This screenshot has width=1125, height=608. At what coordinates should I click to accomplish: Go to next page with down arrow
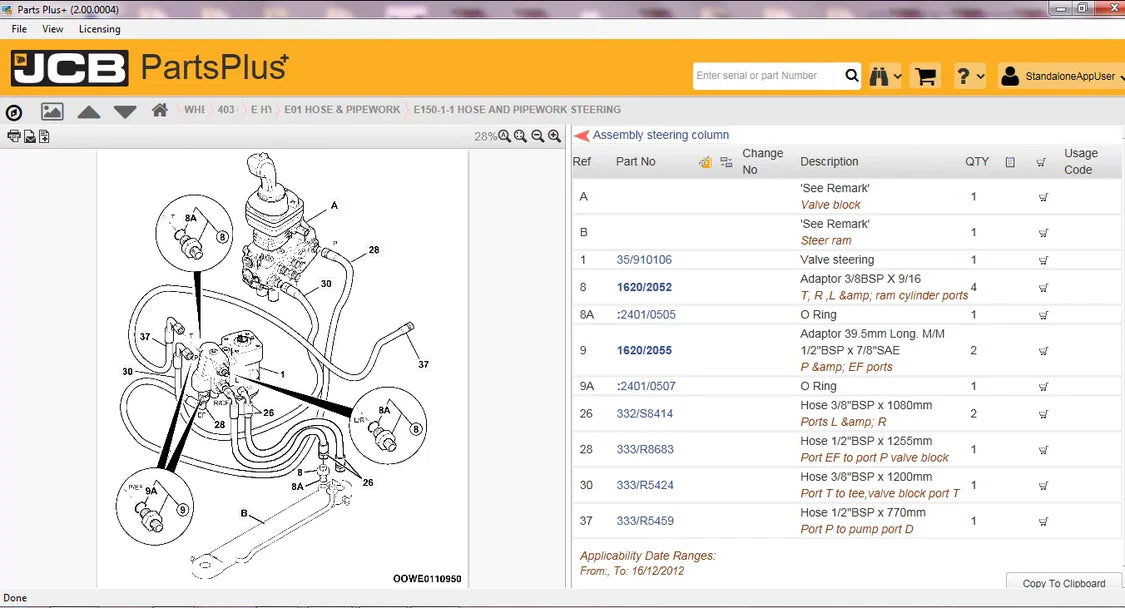125,111
